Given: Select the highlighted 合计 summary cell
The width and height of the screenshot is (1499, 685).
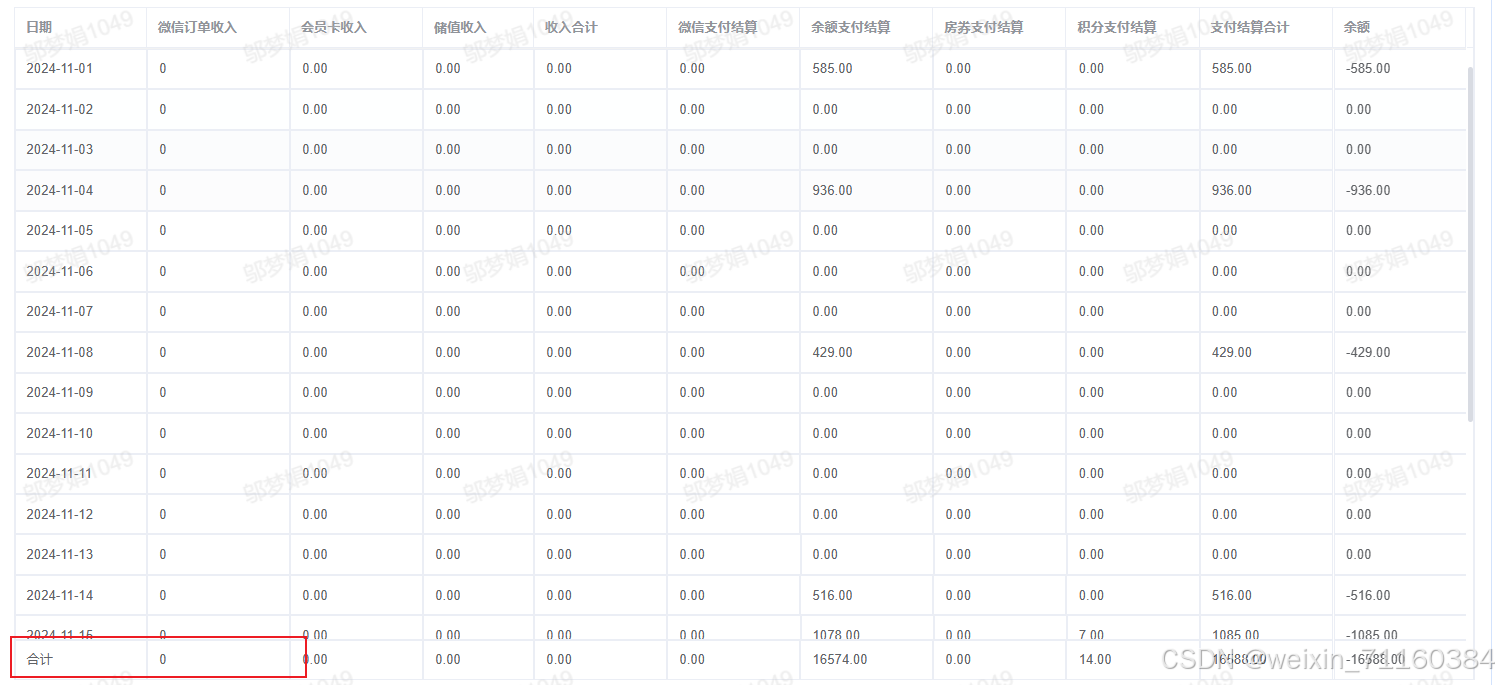Looking at the screenshot, I should pos(38,659).
